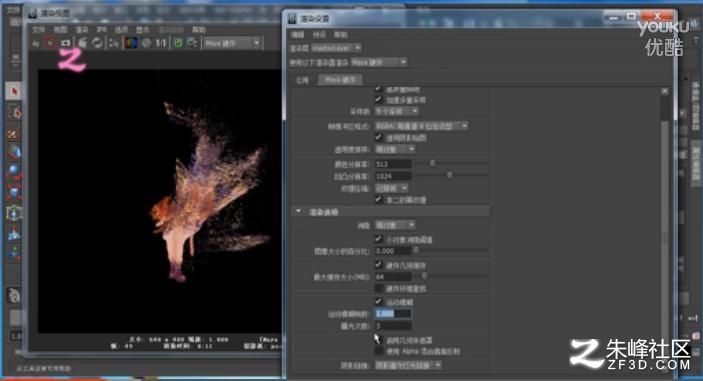Toggle the hardware geometry cache checkbox
Viewport: 703px width, 381px height.
pyautogui.click(x=378, y=265)
